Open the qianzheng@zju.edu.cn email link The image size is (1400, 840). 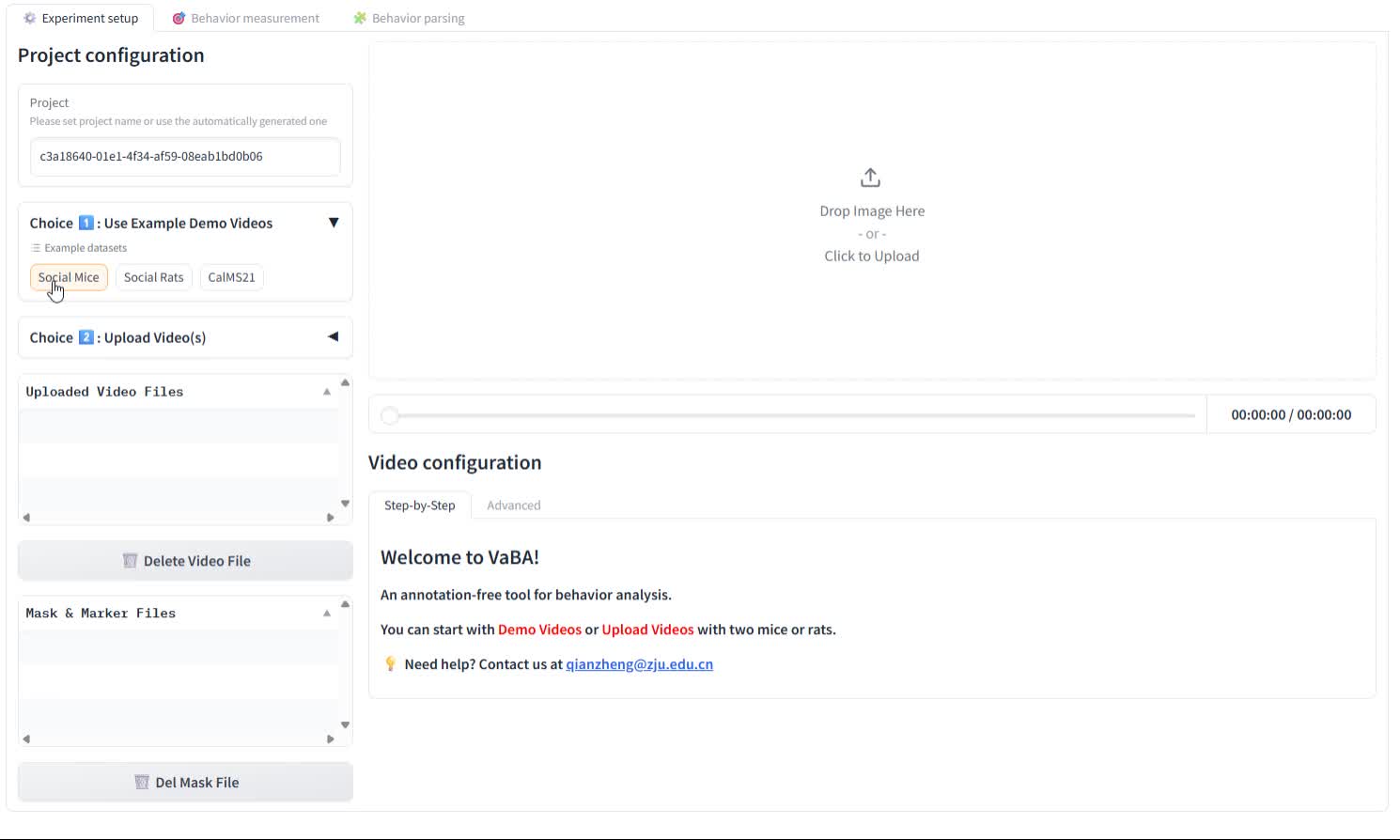tap(639, 664)
